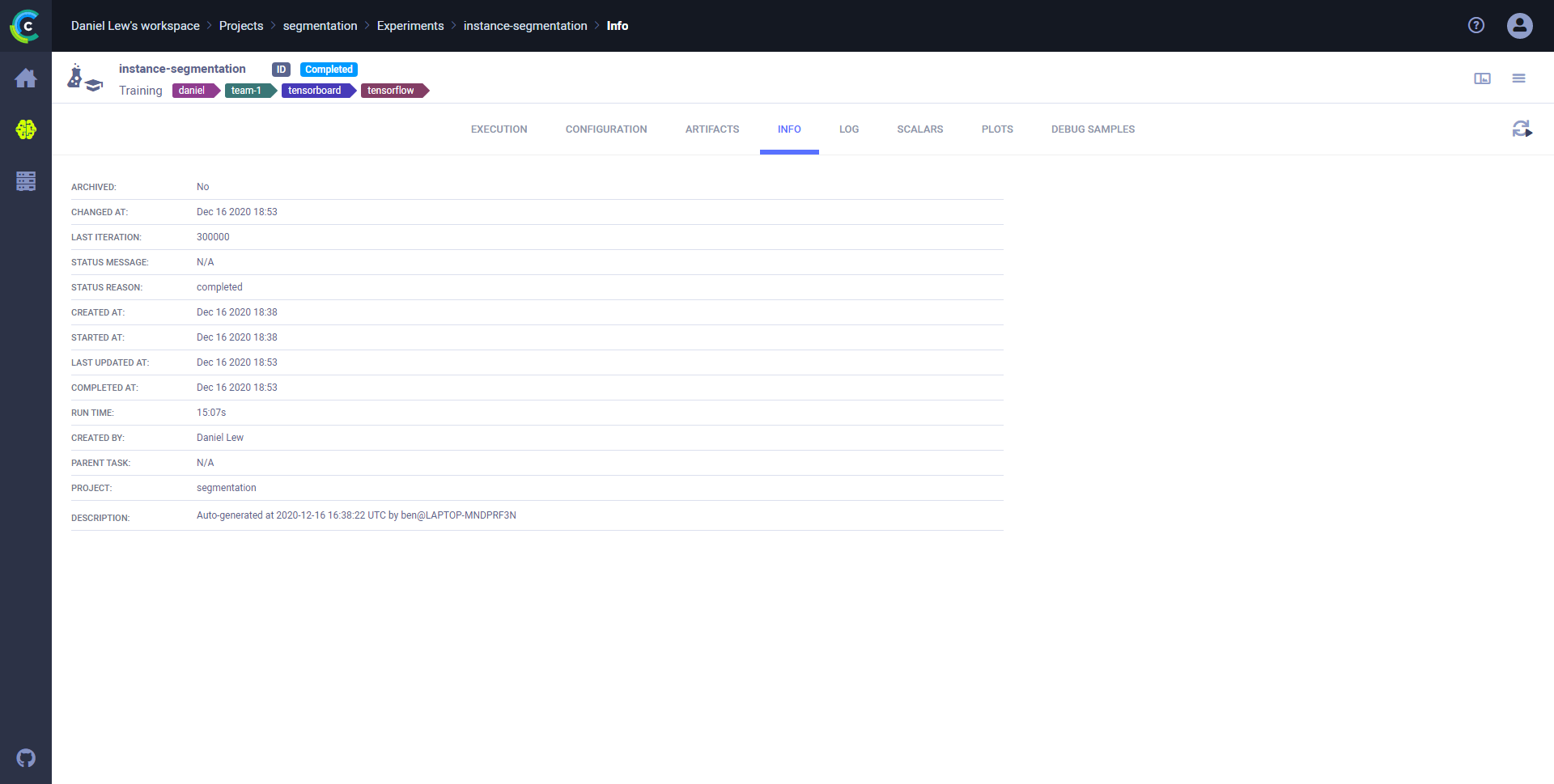Open the user profile avatar
The height and width of the screenshot is (784, 1554).
[1520, 26]
